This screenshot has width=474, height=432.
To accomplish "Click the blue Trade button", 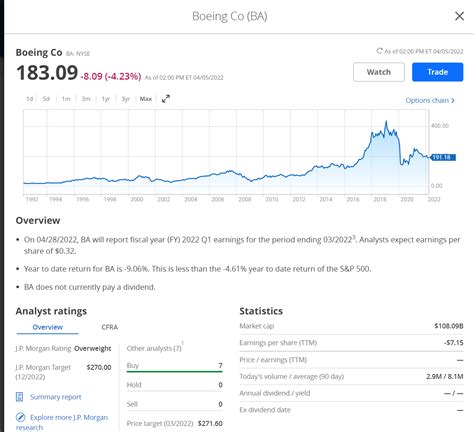I will coord(437,72).
